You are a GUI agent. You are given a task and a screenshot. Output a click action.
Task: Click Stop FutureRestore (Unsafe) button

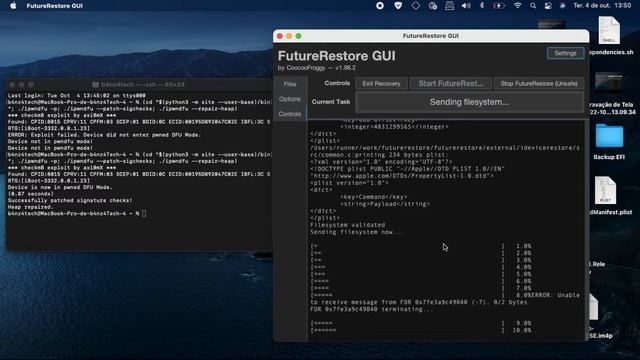(x=539, y=84)
